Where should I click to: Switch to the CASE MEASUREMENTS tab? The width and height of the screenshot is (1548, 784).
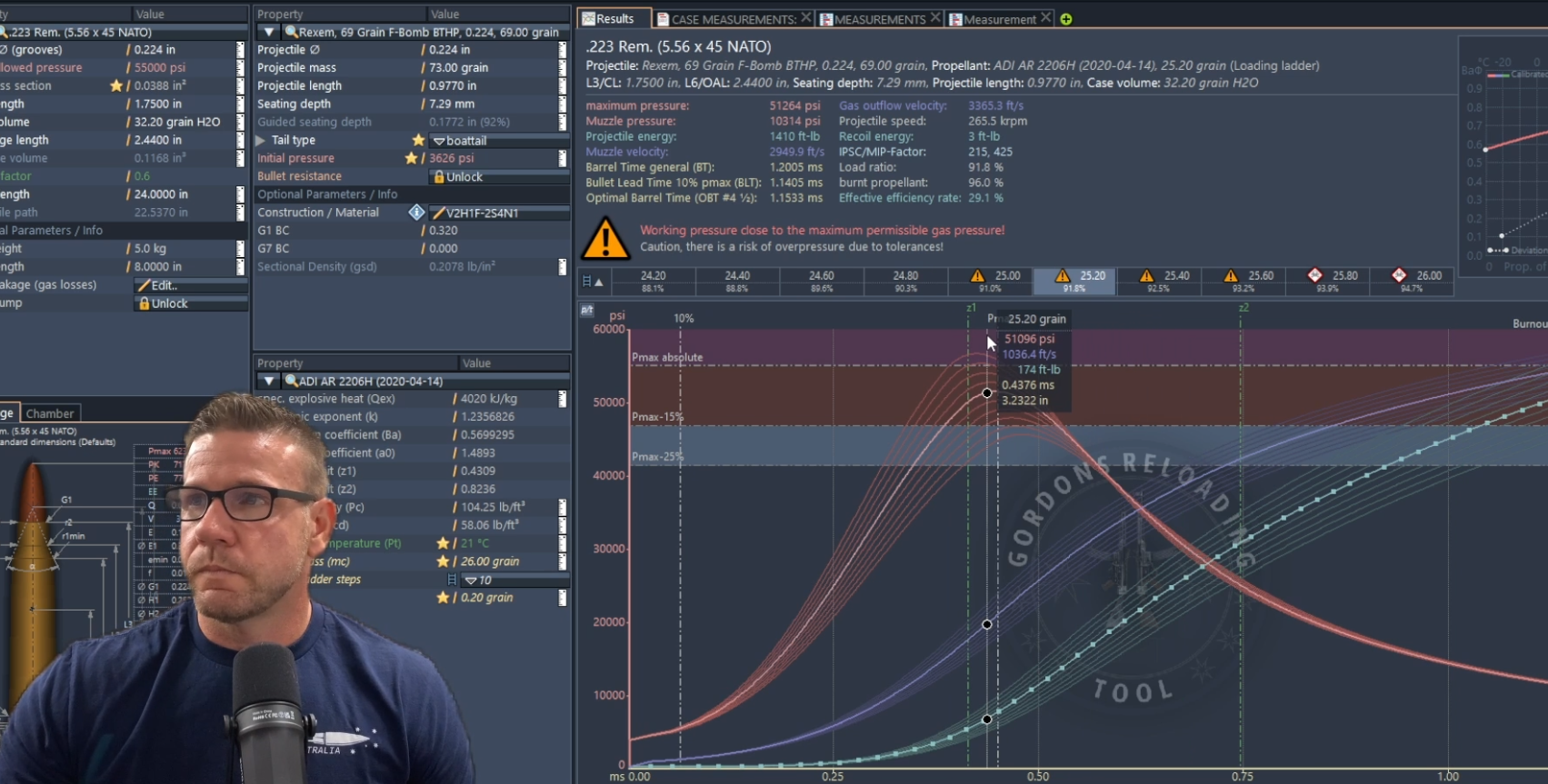(x=732, y=19)
